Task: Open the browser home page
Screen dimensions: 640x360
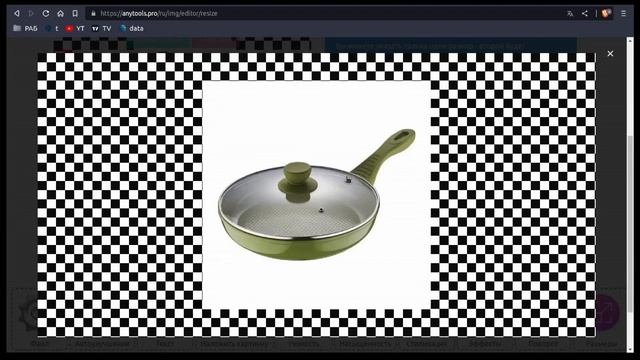Action: point(60,13)
